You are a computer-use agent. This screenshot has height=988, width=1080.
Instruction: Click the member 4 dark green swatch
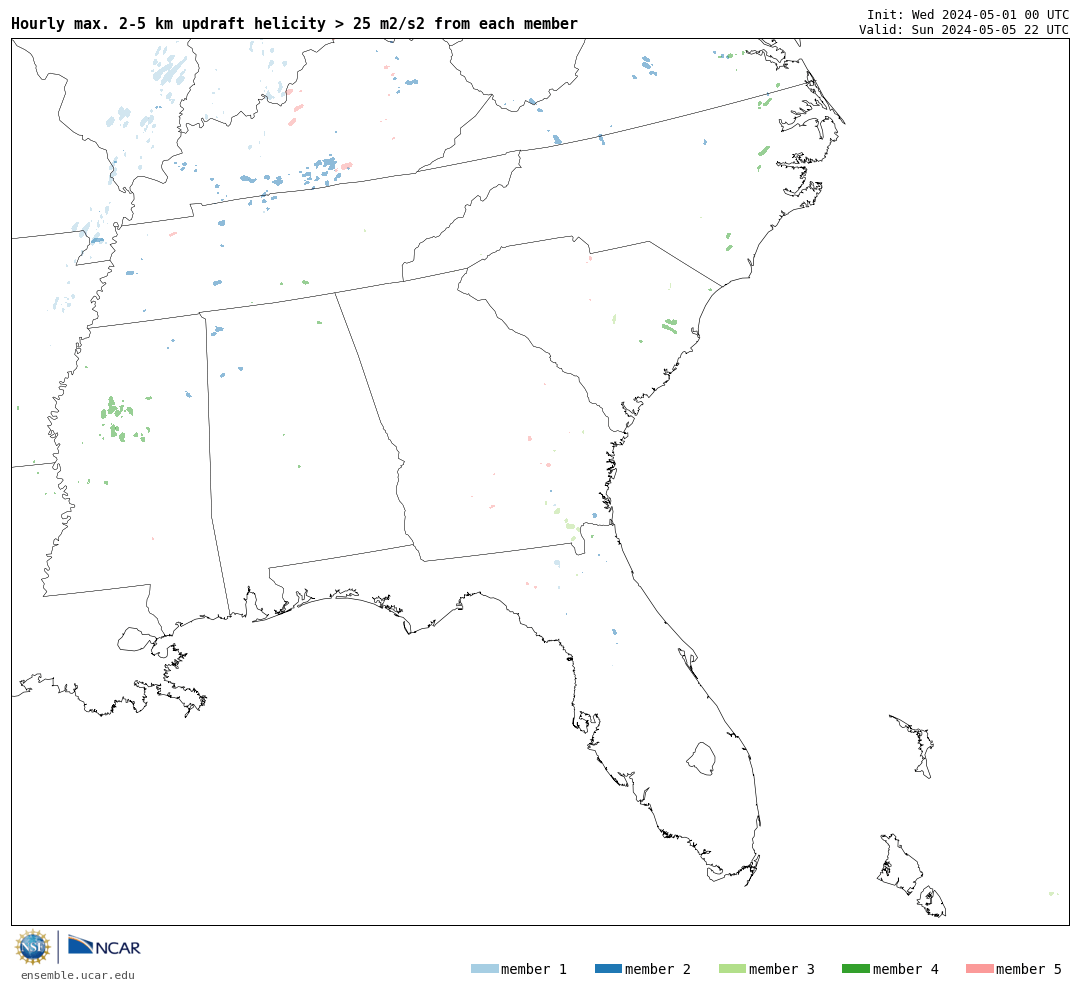855,969
